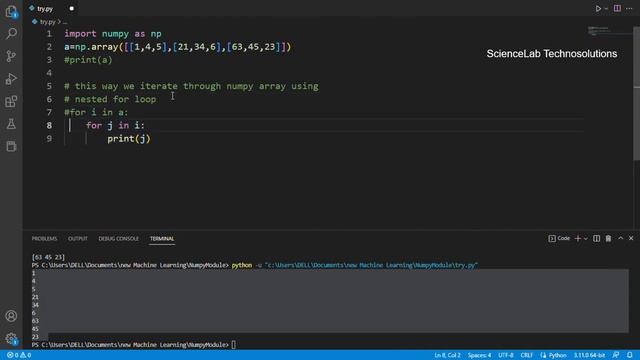Select the Terminal panel tab
The width and height of the screenshot is (640, 360).
(162, 239)
